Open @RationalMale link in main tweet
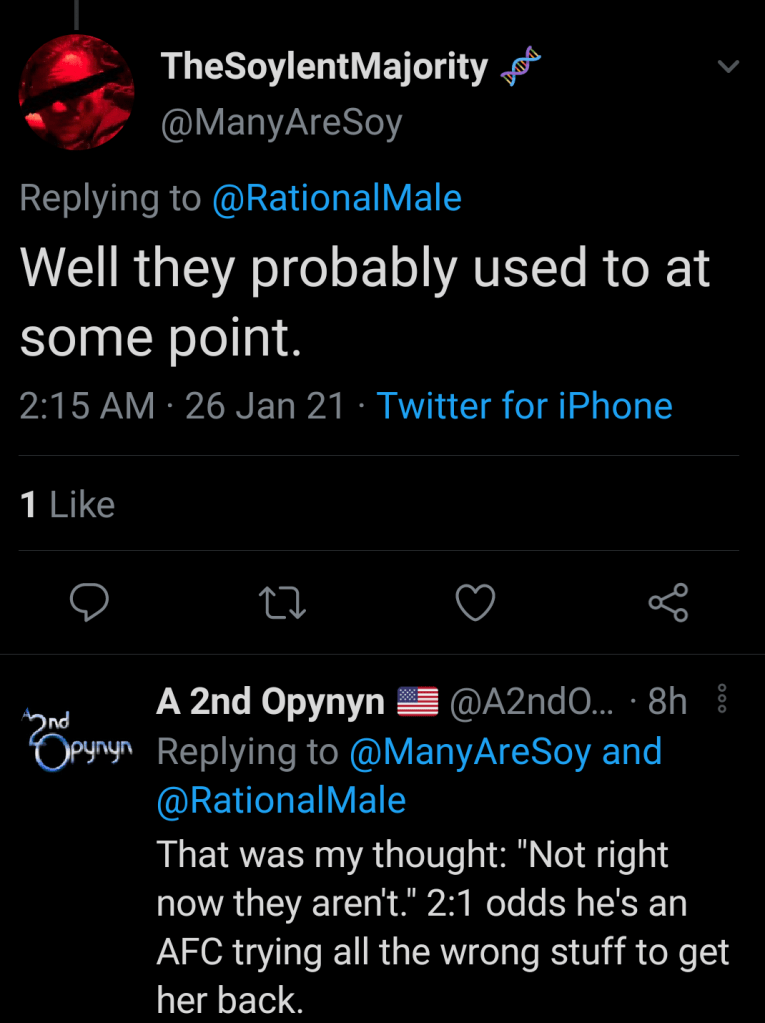 336,198
